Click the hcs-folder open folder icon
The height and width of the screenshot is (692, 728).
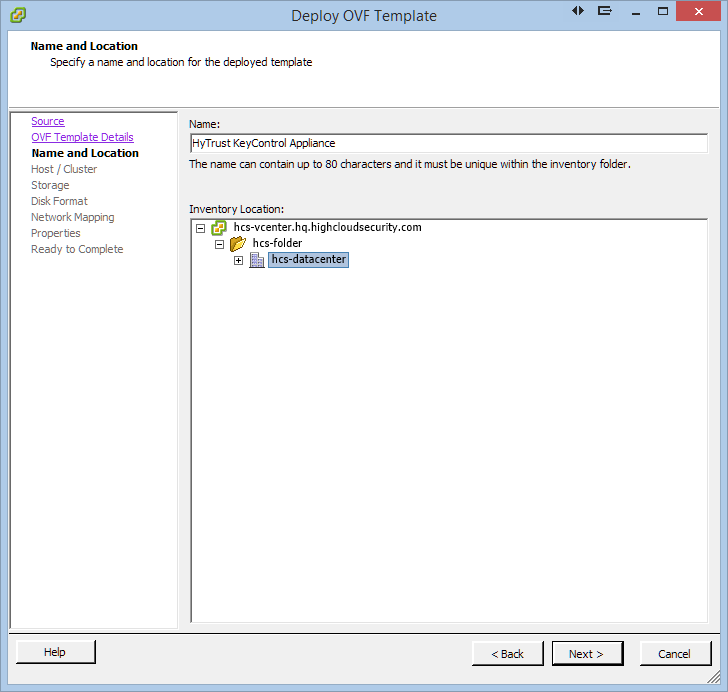coord(238,243)
